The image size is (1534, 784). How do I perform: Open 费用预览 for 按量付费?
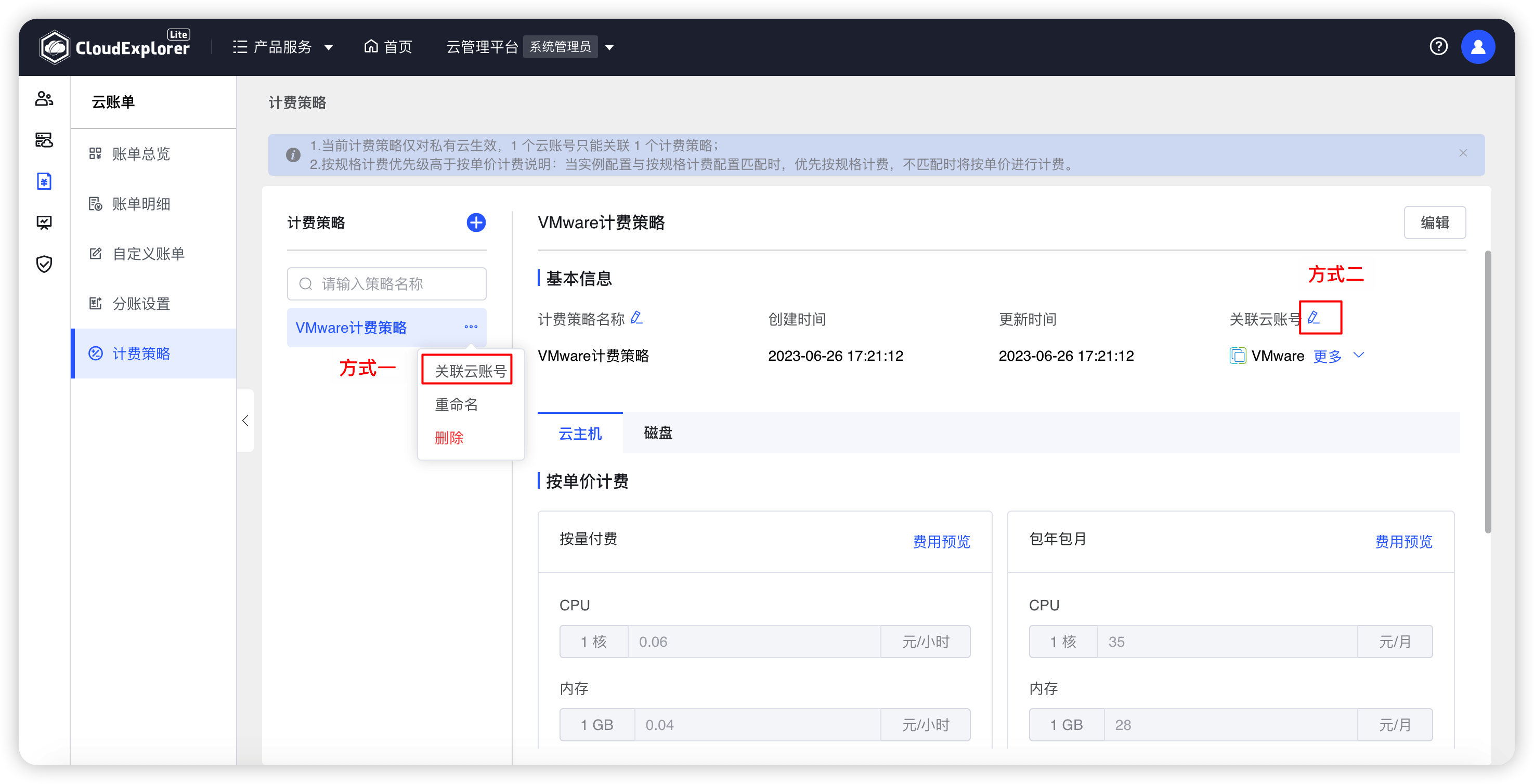(942, 541)
